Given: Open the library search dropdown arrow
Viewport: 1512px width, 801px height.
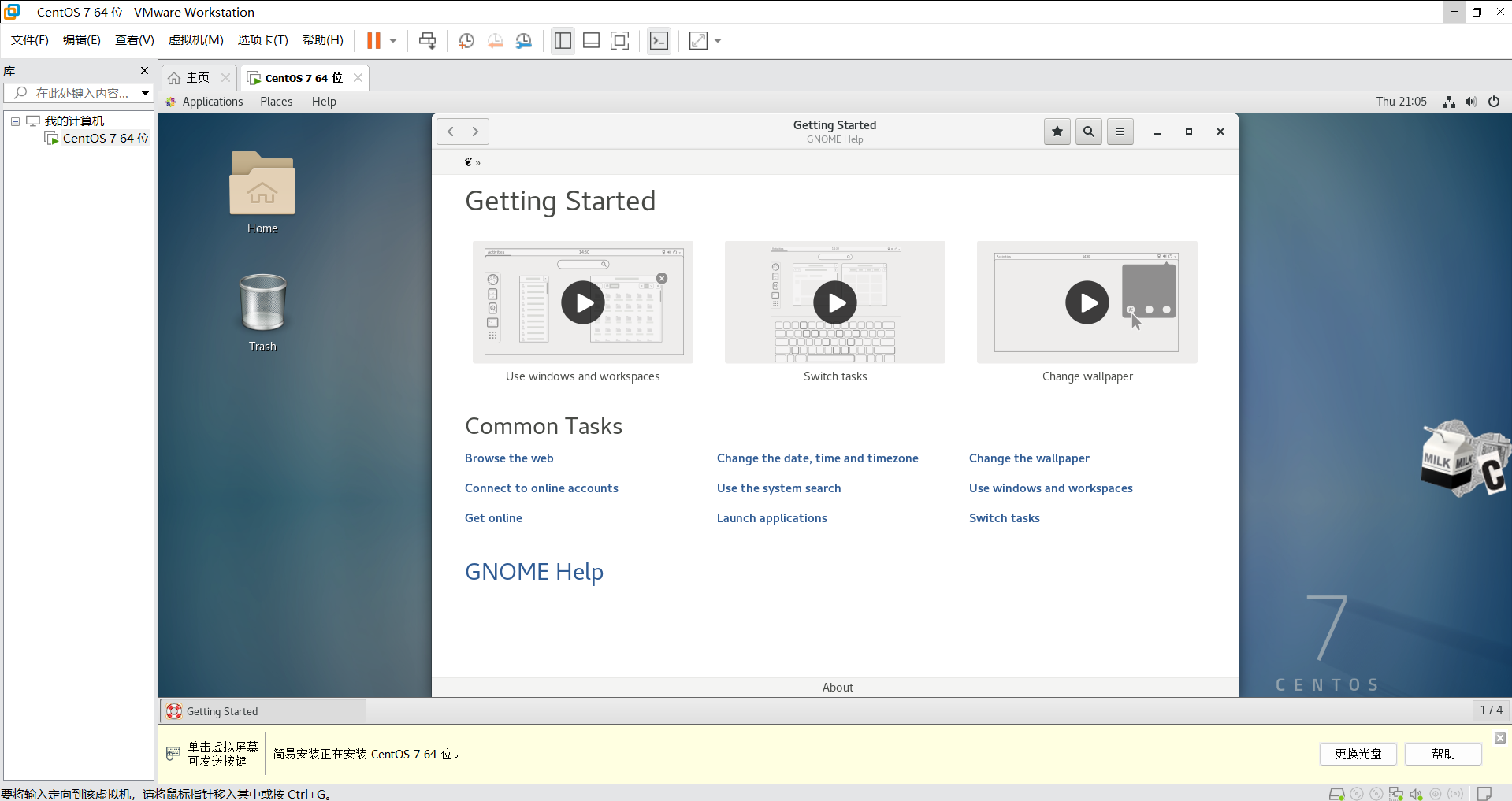Looking at the screenshot, I should point(146,93).
